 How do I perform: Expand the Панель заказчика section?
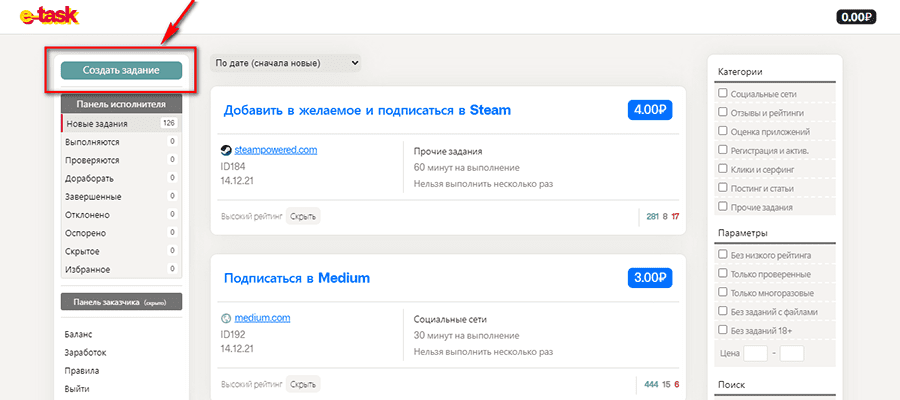121,301
